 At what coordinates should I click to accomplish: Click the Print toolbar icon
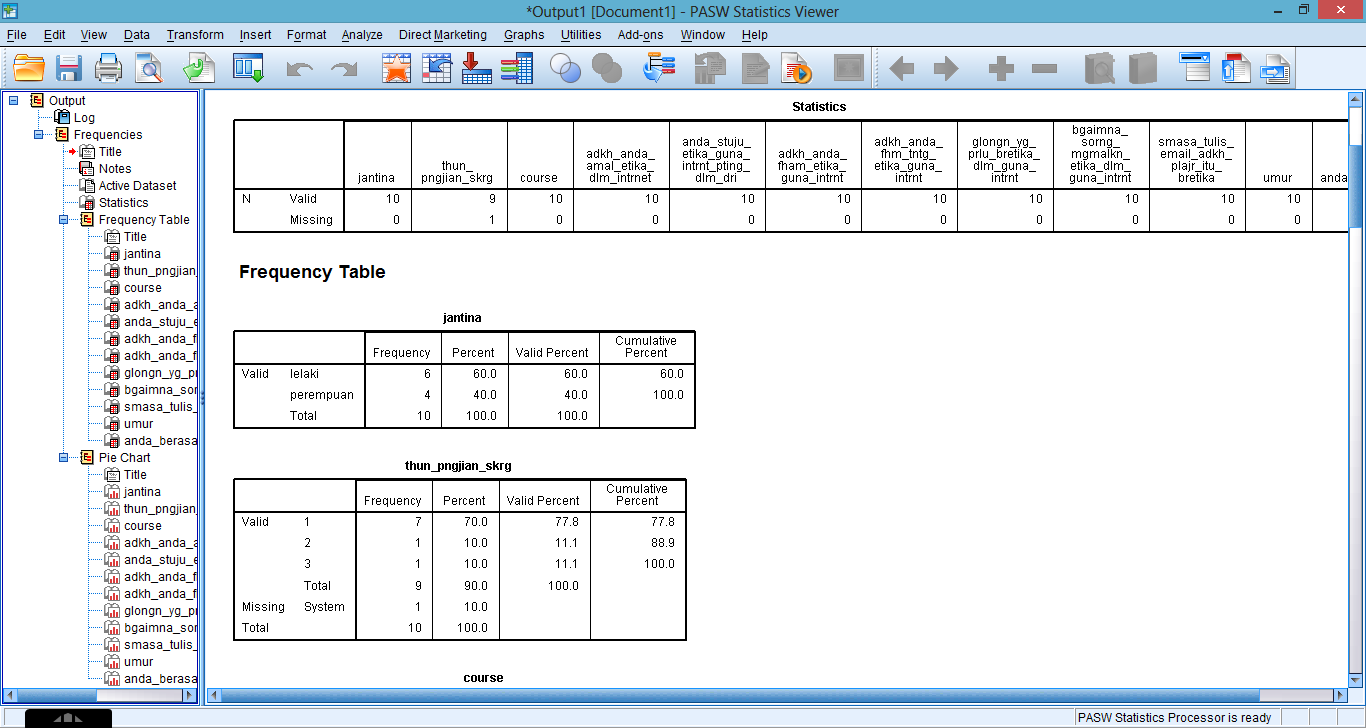108,68
